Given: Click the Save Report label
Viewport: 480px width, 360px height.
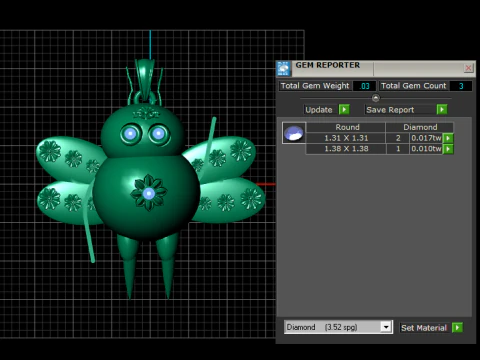Looking at the screenshot, I should click(x=390, y=110).
